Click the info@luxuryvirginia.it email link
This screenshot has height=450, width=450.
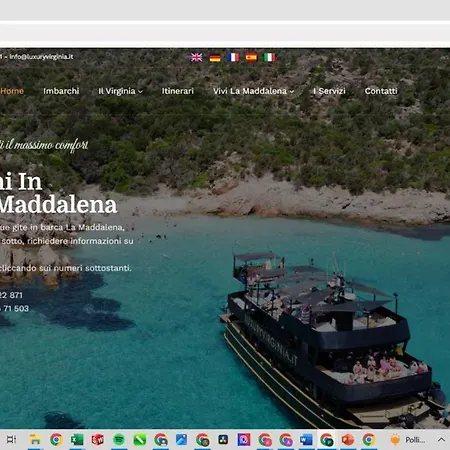[41, 57]
